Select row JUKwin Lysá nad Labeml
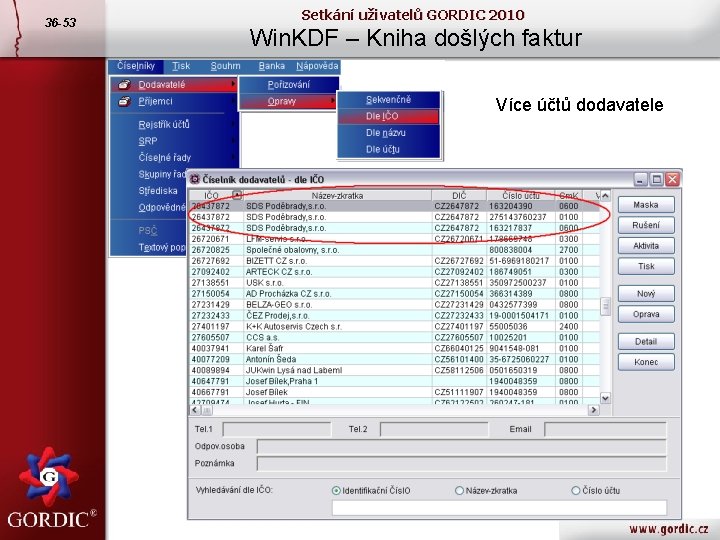Screen dimensions: 720x540 [x=394, y=371]
